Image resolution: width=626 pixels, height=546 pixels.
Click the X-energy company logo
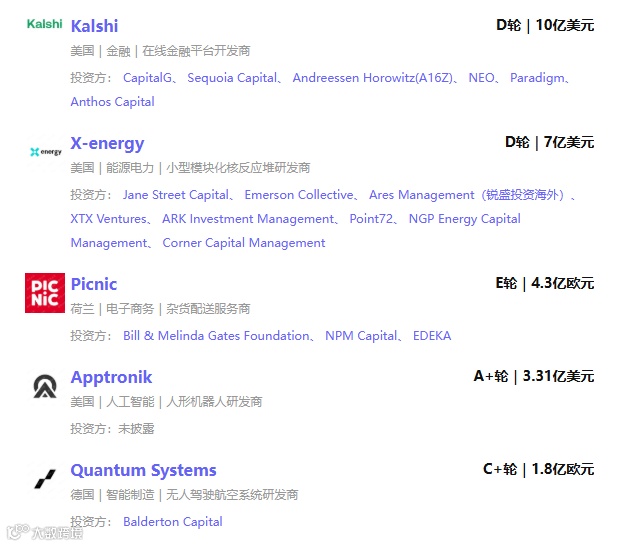click(46, 152)
